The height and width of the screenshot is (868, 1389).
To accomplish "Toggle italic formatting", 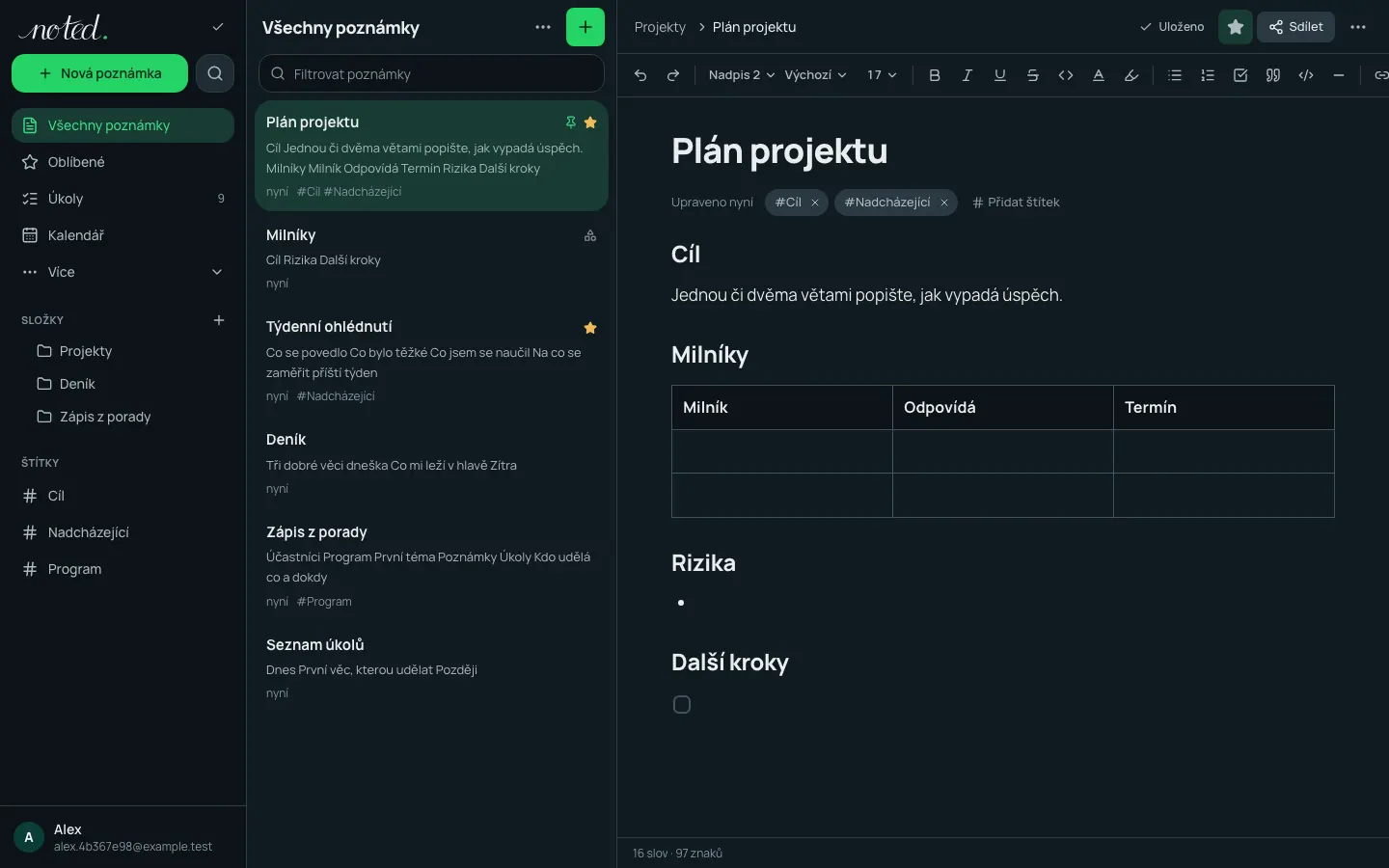I will coord(967,75).
